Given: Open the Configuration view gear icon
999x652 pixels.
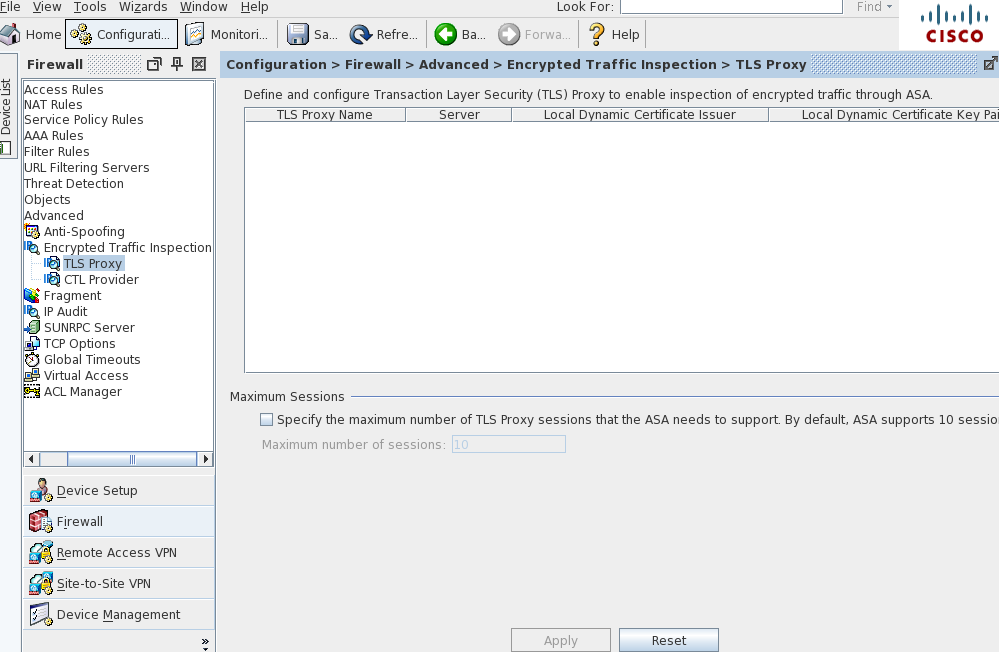Looking at the screenshot, I should pos(81,34).
